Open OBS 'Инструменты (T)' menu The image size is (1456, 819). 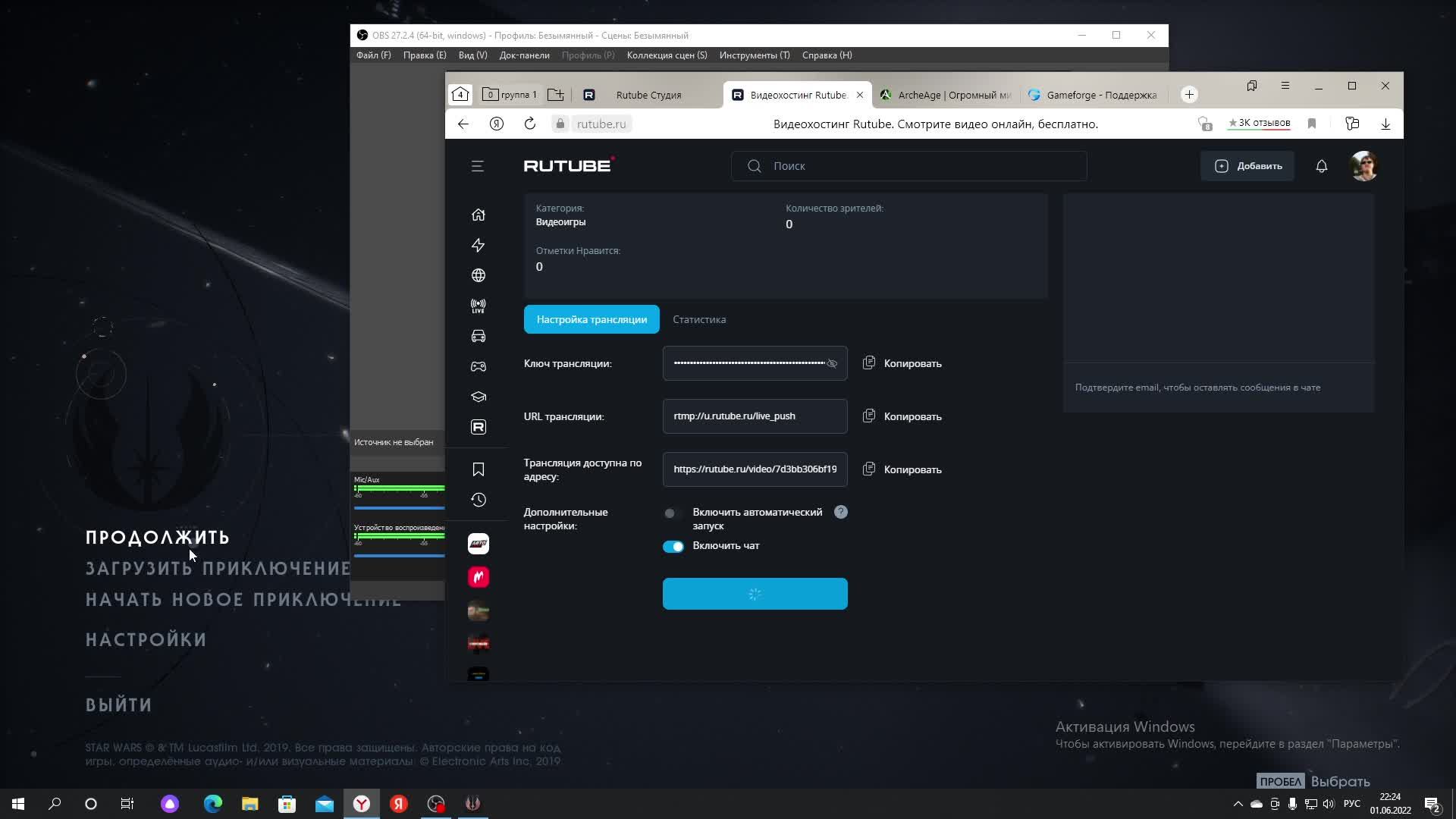click(x=754, y=55)
